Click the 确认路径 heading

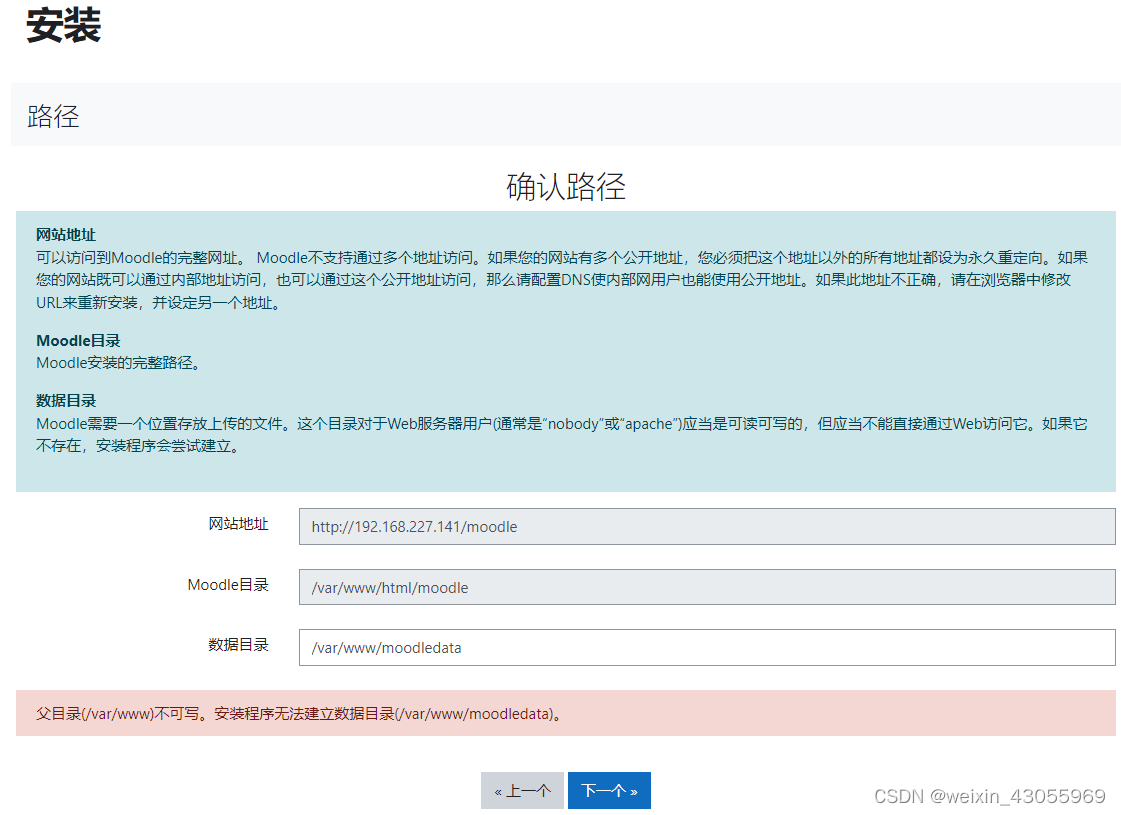[x=566, y=187]
